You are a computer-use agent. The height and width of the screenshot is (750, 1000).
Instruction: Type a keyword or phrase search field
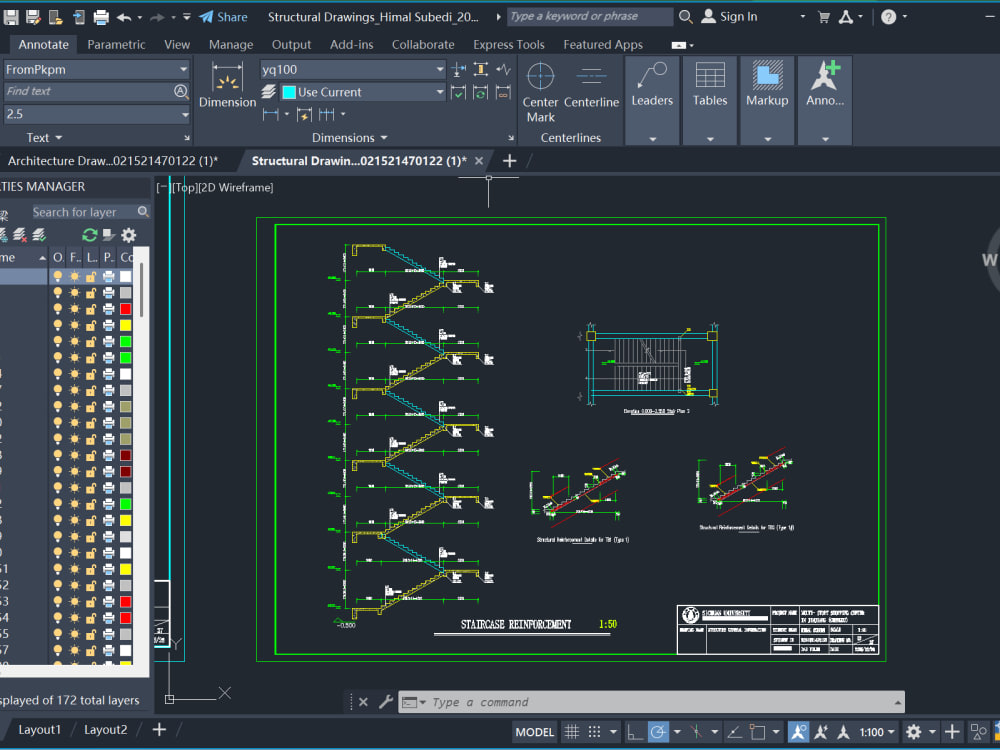(x=590, y=17)
